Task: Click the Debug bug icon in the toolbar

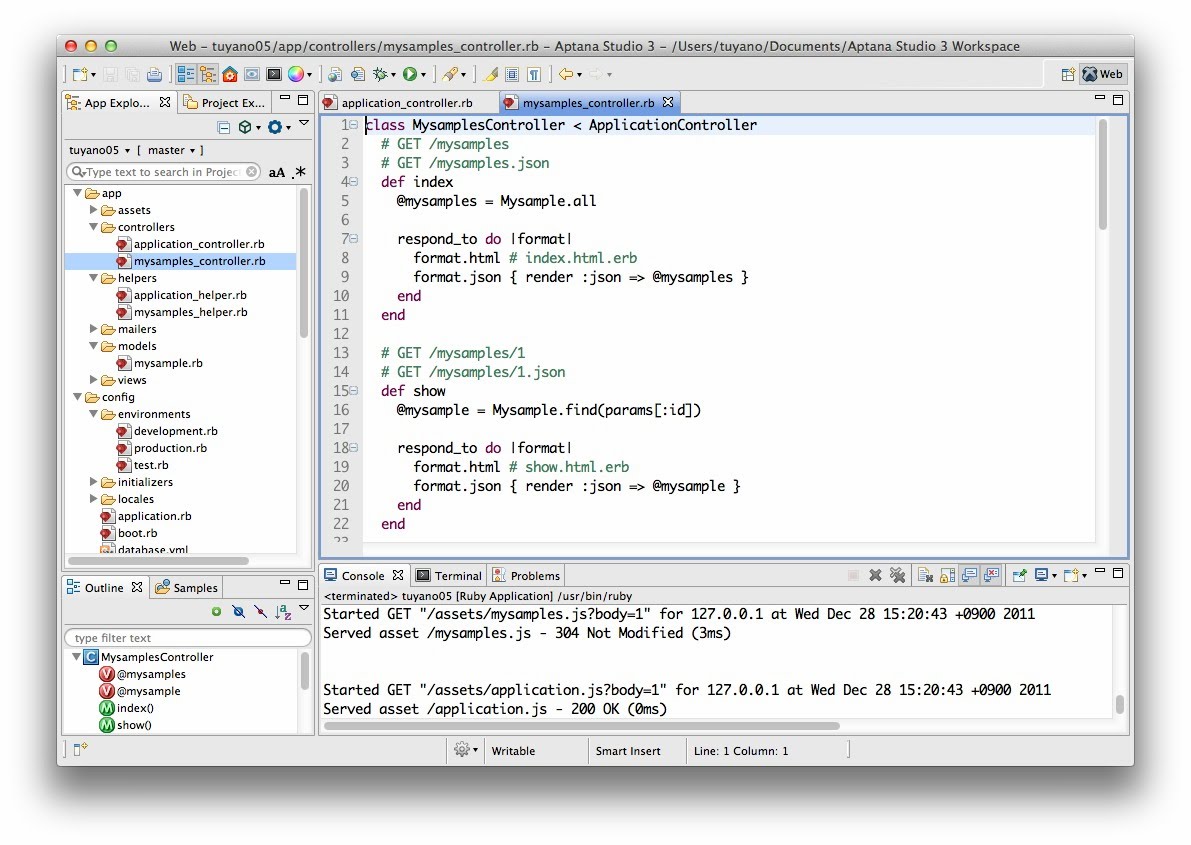Action: tap(380, 74)
